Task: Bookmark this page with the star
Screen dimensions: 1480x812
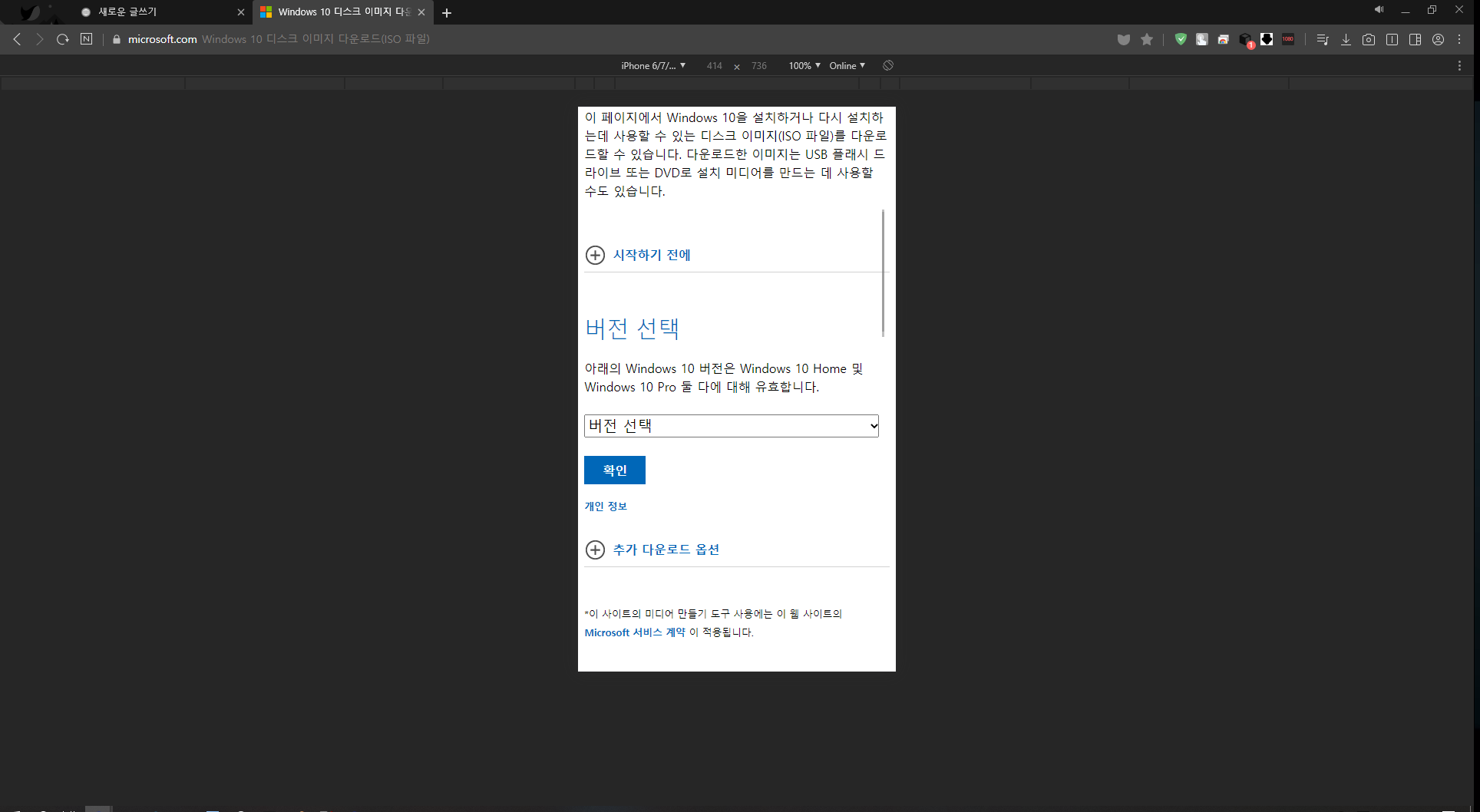Action: click(x=1147, y=40)
